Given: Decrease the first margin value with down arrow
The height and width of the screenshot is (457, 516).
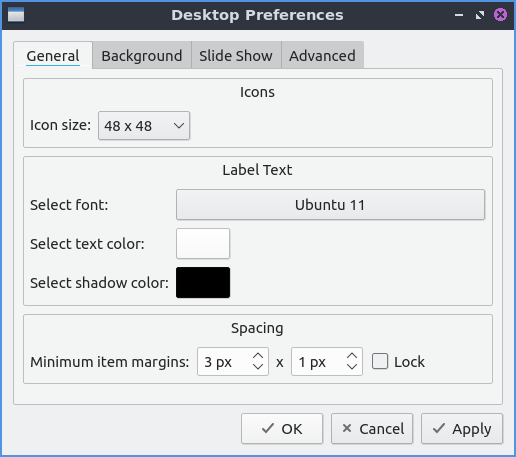Looking at the screenshot, I should [258, 367].
